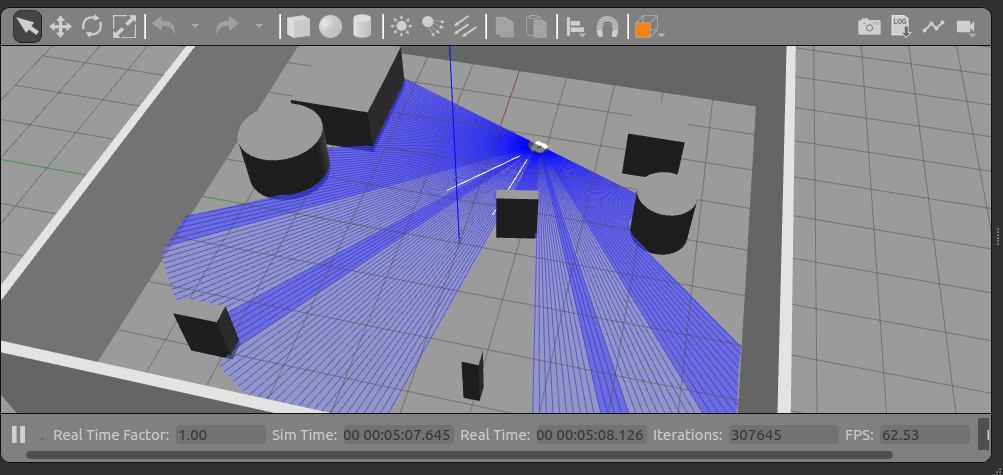Pause the simulation
1003x475 pixels.
point(18,435)
